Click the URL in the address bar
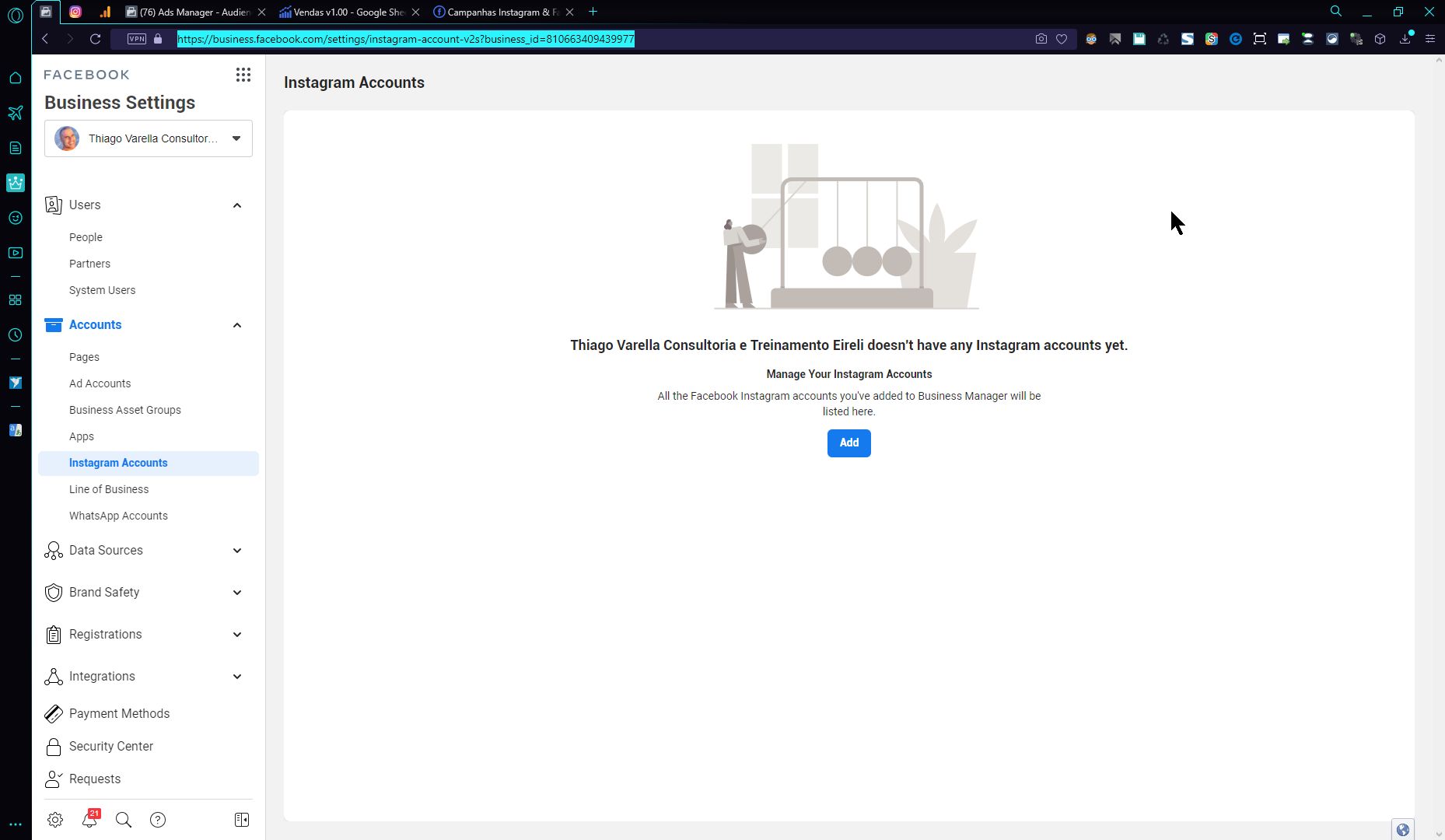Viewport: 1445px width, 840px height. (406, 39)
